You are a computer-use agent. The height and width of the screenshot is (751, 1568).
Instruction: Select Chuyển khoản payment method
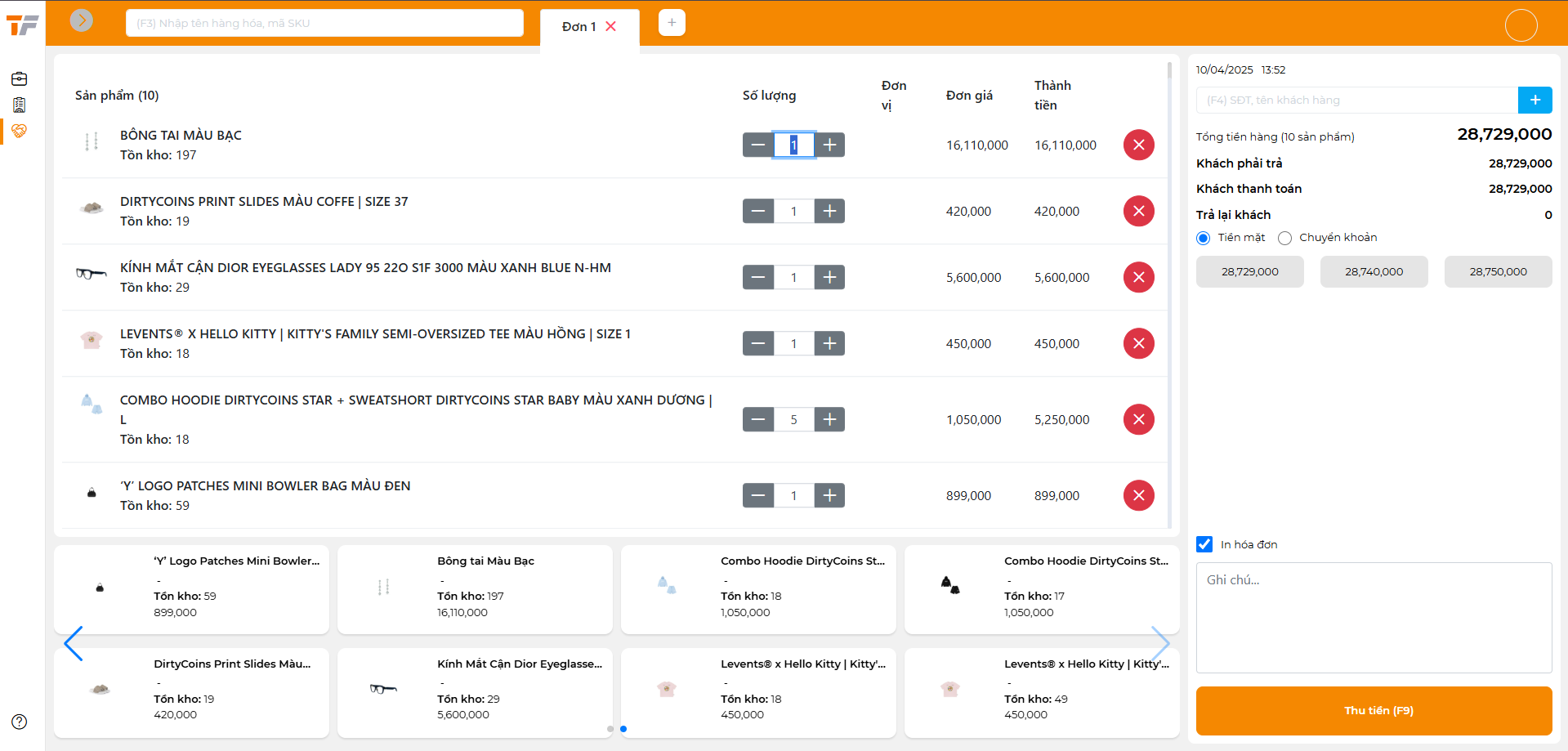click(x=1284, y=238)
